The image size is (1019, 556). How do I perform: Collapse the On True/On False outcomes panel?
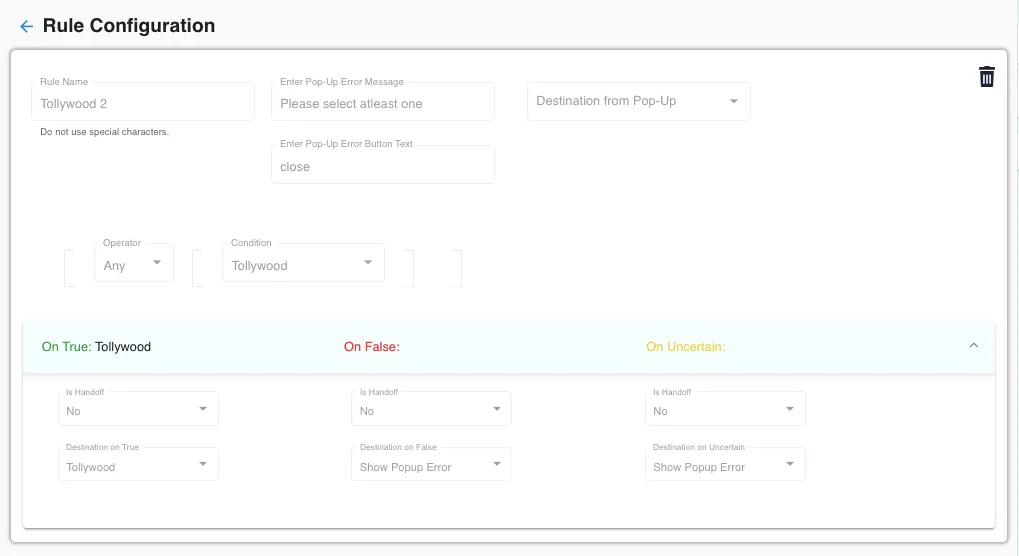click(x=974, y=346)
